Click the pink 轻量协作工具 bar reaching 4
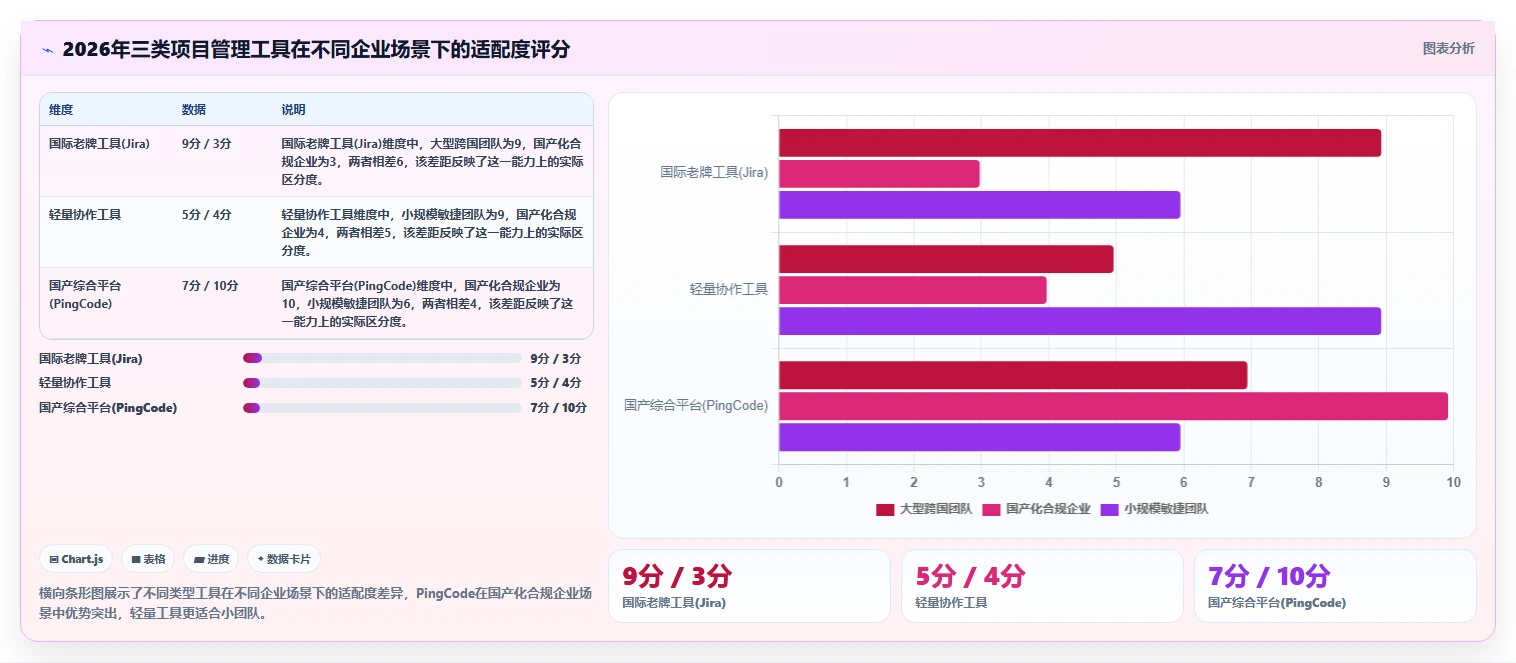Screen dimensions: 1516x663 coord(912,290)
